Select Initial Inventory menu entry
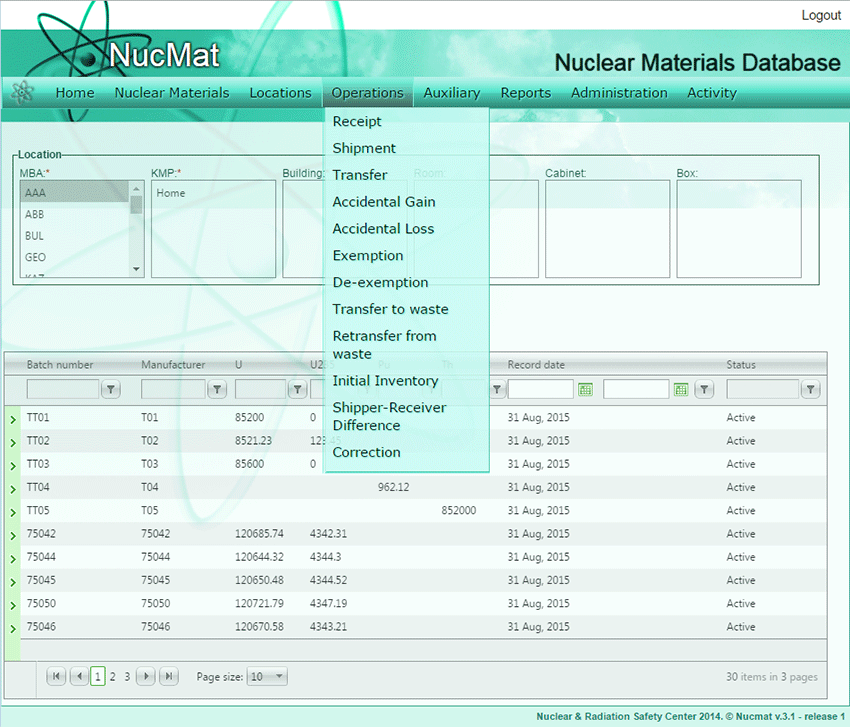Screen dimensions: 850x727 tap(385, 381)
